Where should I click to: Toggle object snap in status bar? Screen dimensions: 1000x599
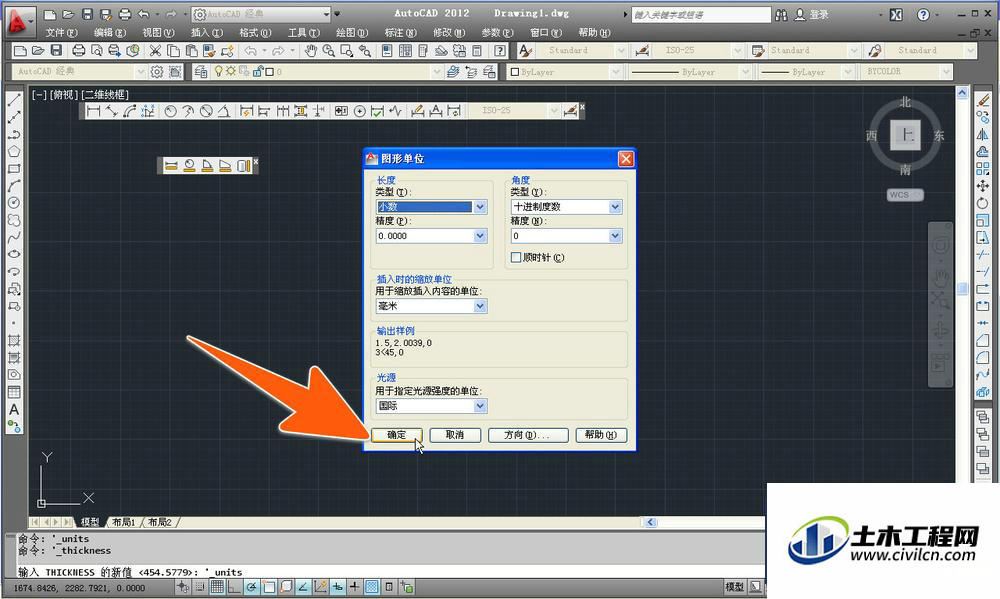[x=268, y=586]
